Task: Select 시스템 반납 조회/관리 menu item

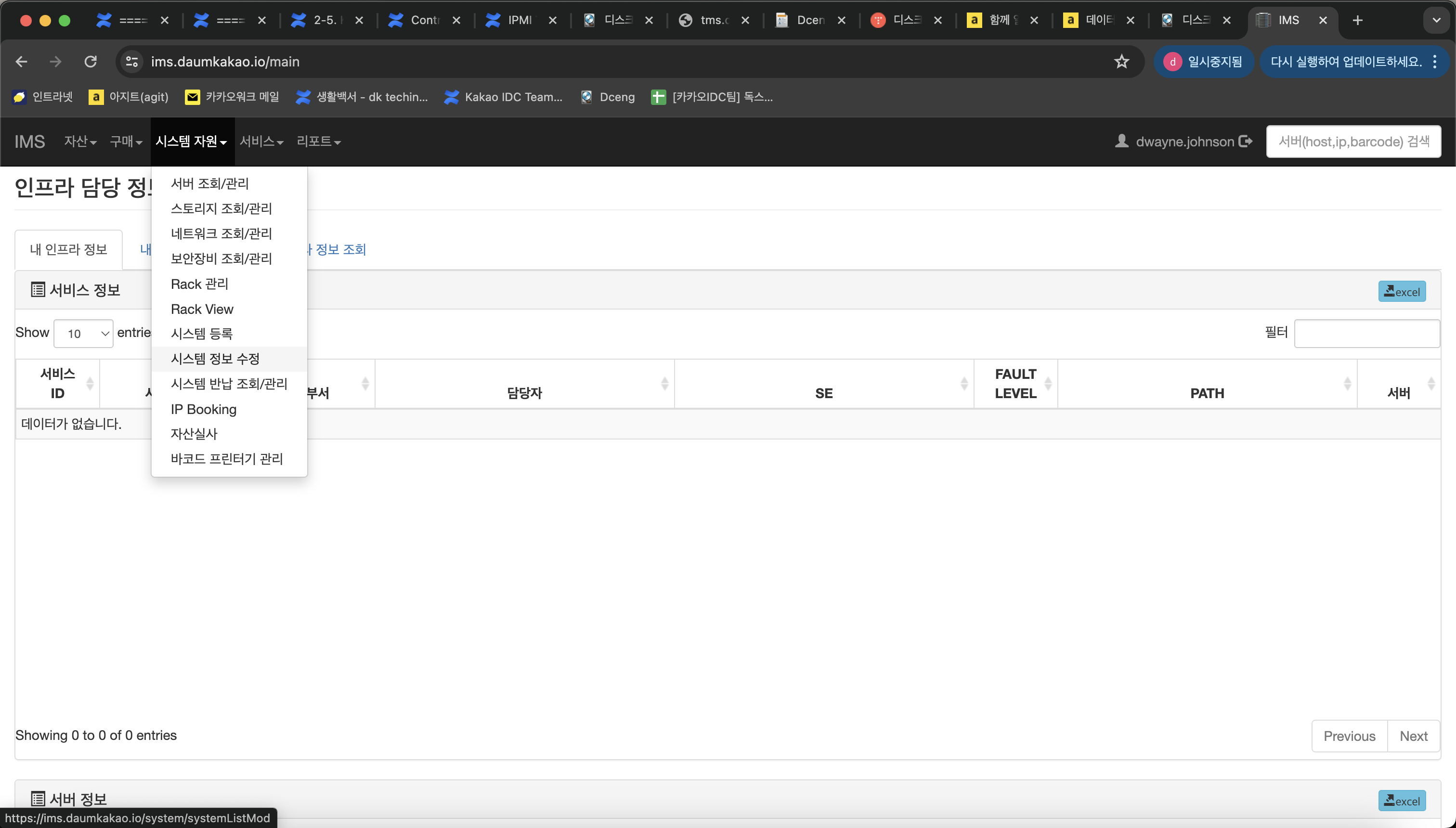Action: [x=229, y=384]
